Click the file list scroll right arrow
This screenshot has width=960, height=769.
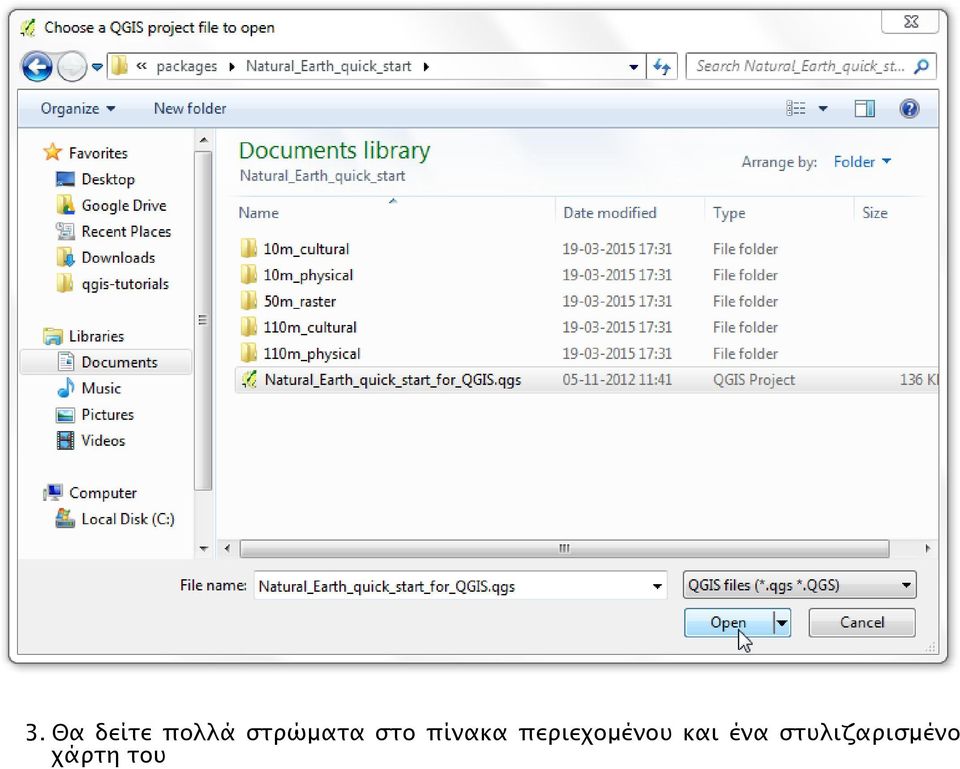click(x=928, y=548)
